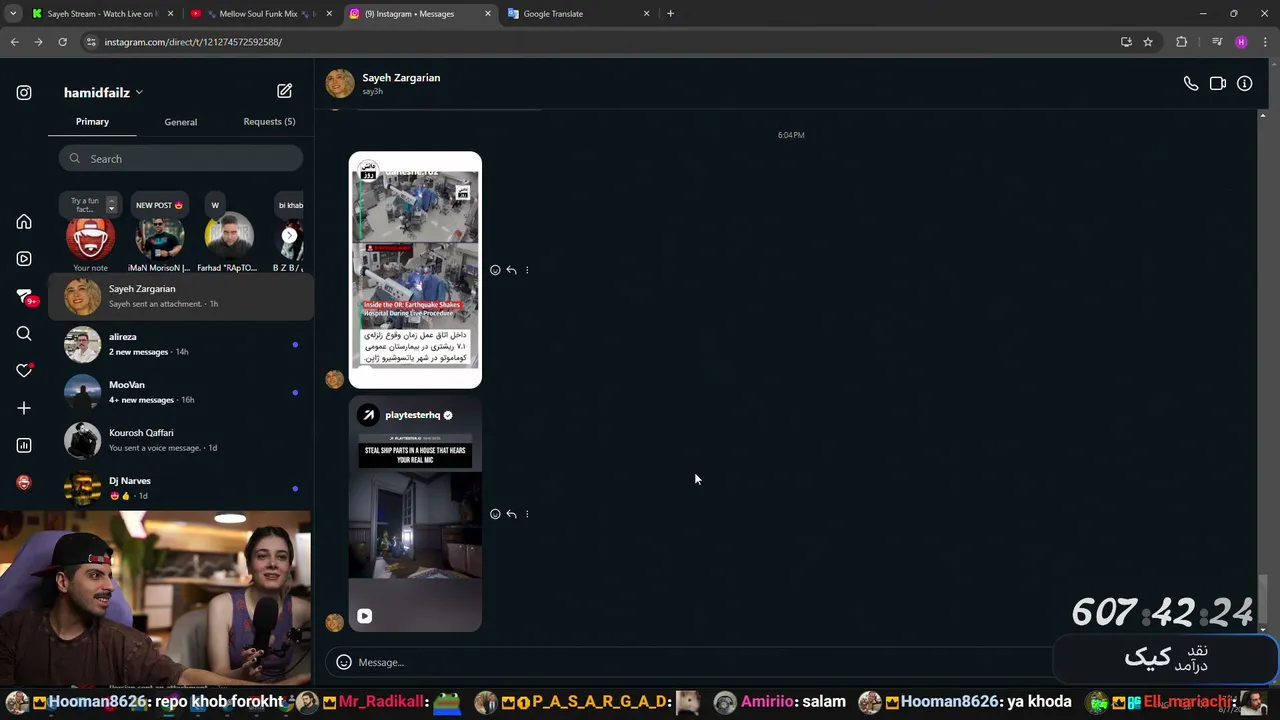Viewport: 1280px width, 720px height.
Task: Compose a new message with pencil icon
Action: coord(285,91)
